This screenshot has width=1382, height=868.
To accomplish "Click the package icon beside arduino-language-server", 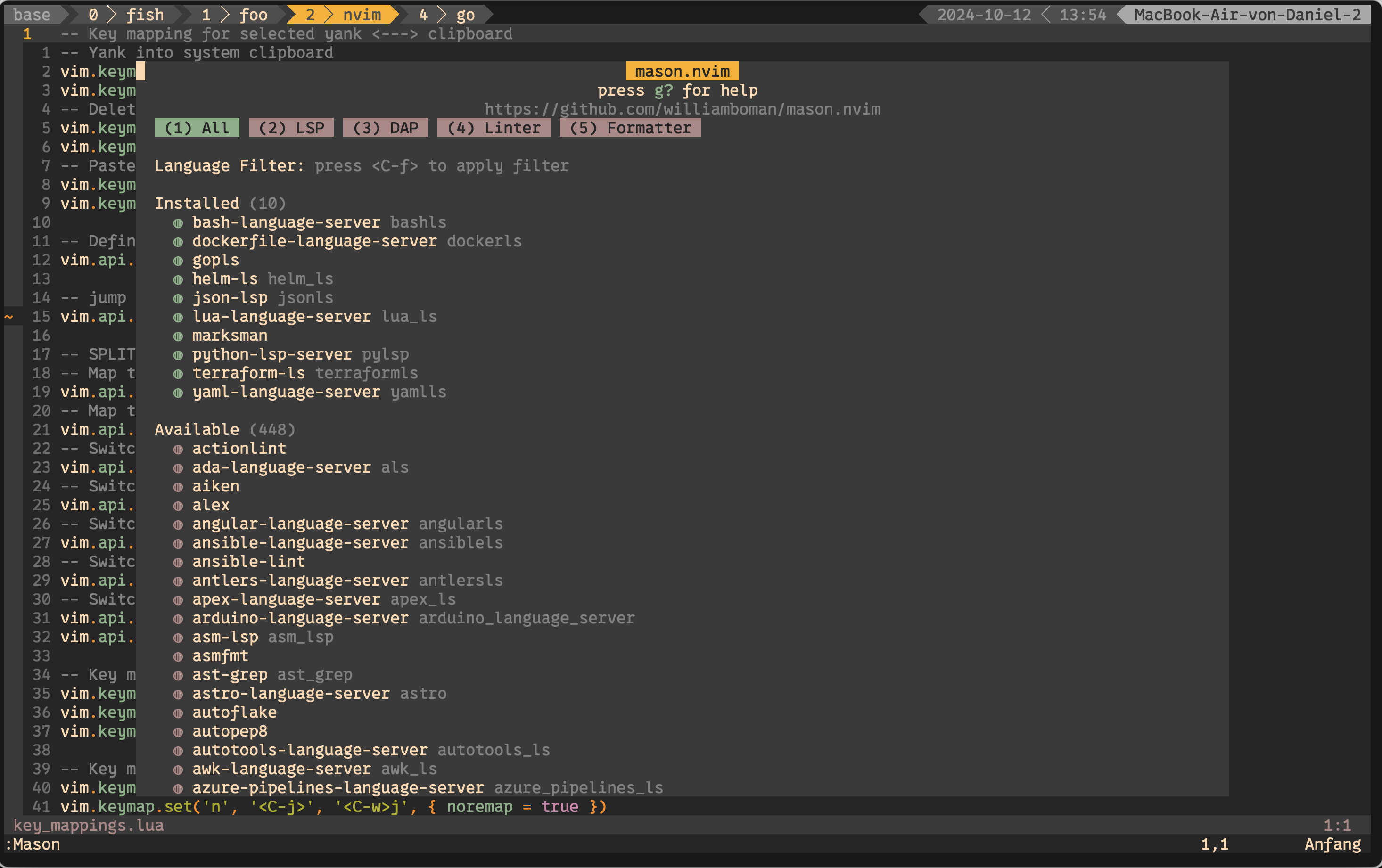I will click(x=178, y=619).
